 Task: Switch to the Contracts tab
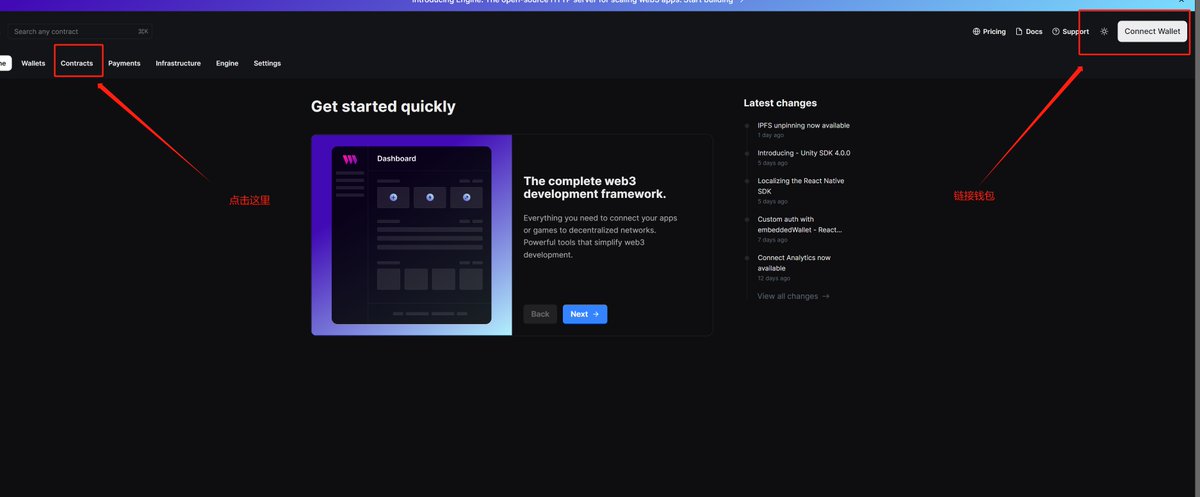pyautogui.click(x=77, y=63)
